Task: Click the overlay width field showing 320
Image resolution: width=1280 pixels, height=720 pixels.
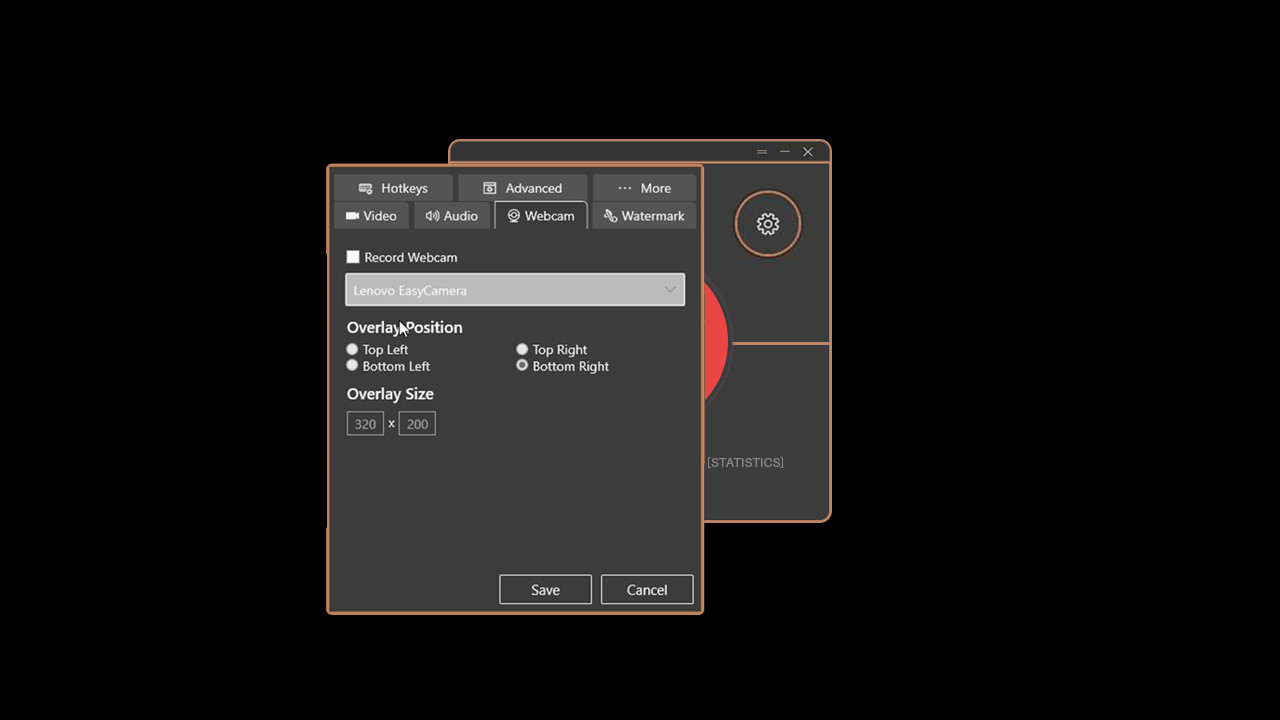Action: click(365, 423)
